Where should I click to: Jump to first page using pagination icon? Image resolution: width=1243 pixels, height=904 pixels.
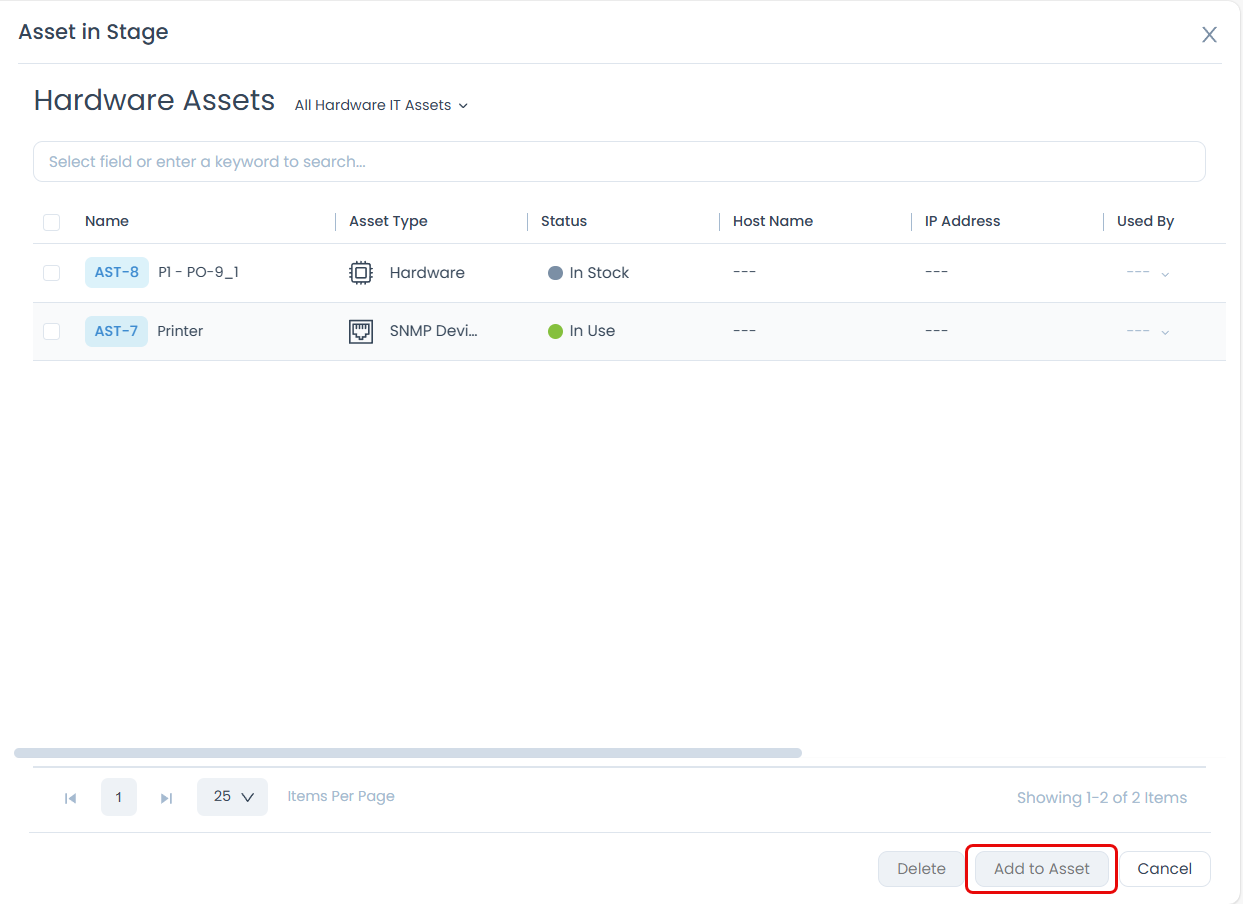(x=70, y=797)
